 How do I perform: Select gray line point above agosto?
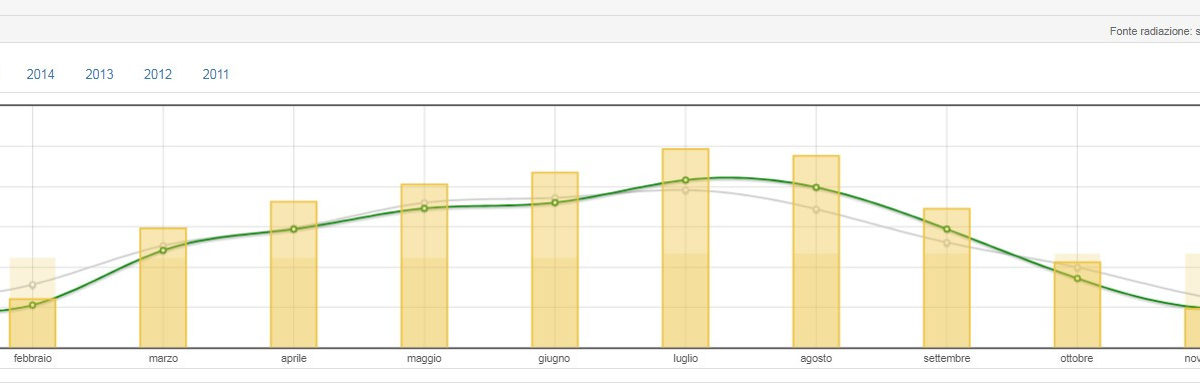click(816, 209)
